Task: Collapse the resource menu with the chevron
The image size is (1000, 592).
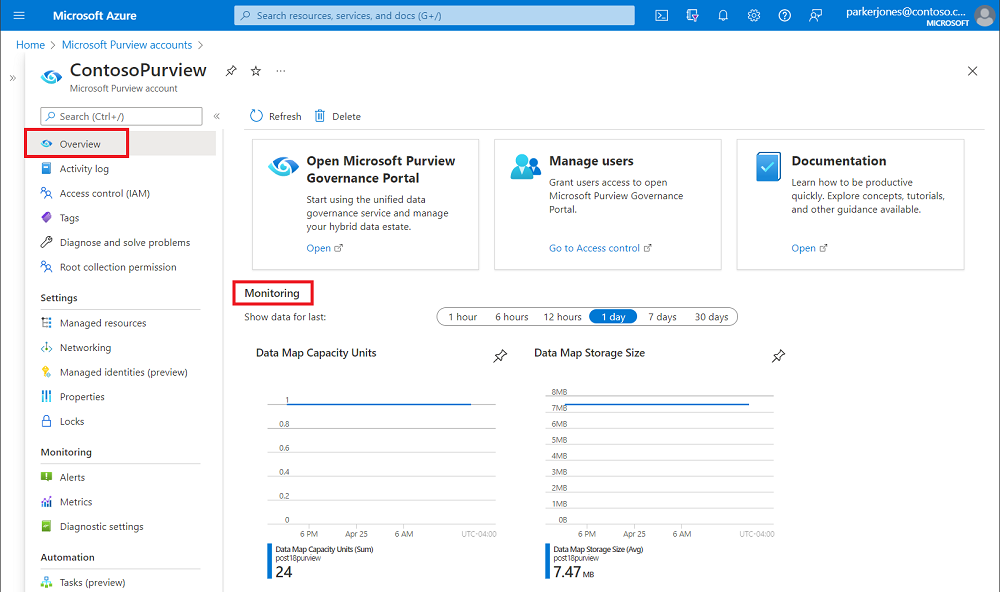Action: tap(216, 115)
